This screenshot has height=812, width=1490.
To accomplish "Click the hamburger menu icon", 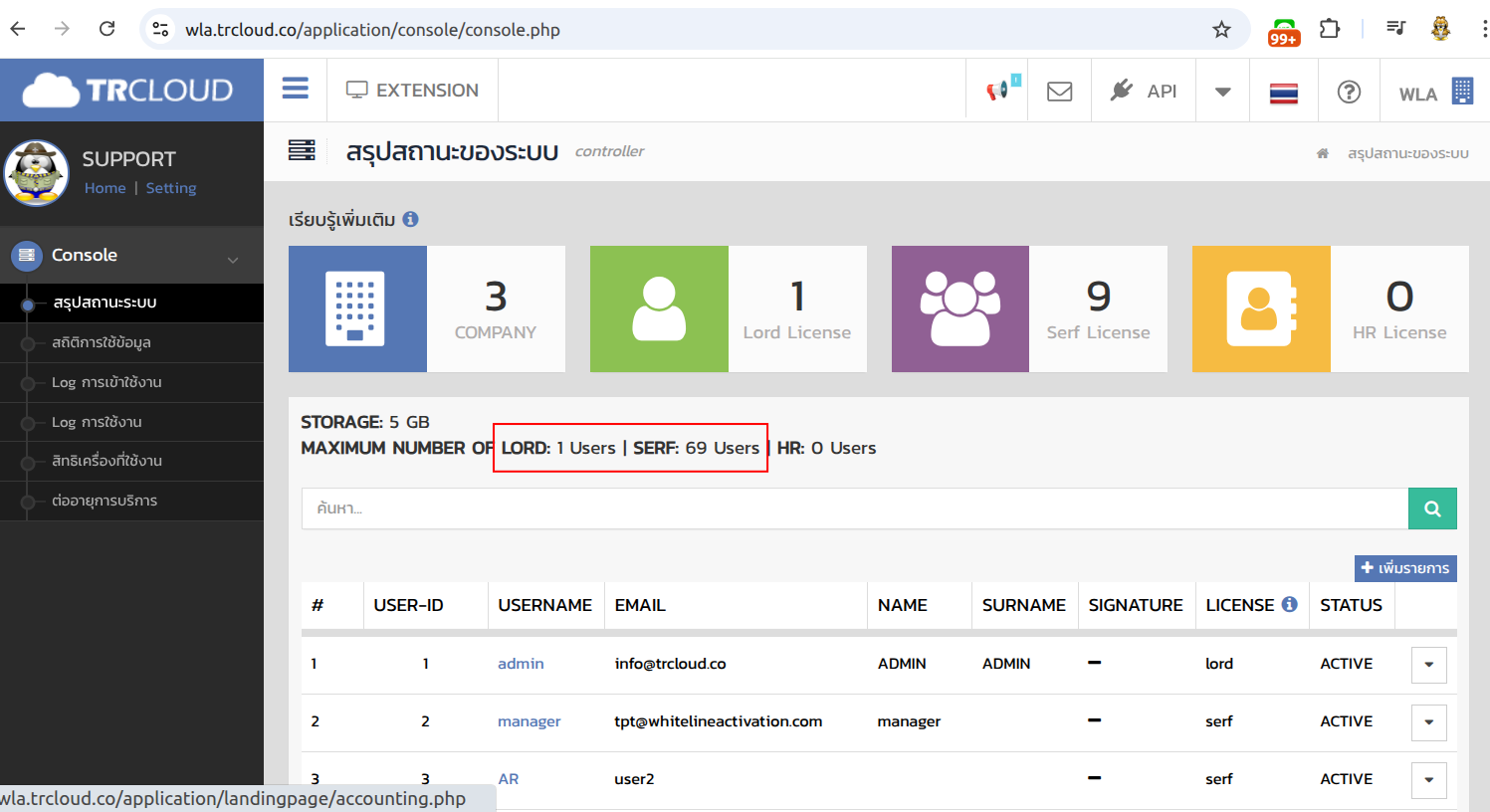I will click(x=296, y=89).
